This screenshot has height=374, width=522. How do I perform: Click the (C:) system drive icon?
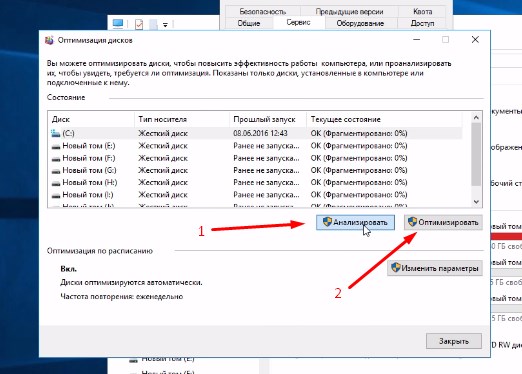point(55,133)
